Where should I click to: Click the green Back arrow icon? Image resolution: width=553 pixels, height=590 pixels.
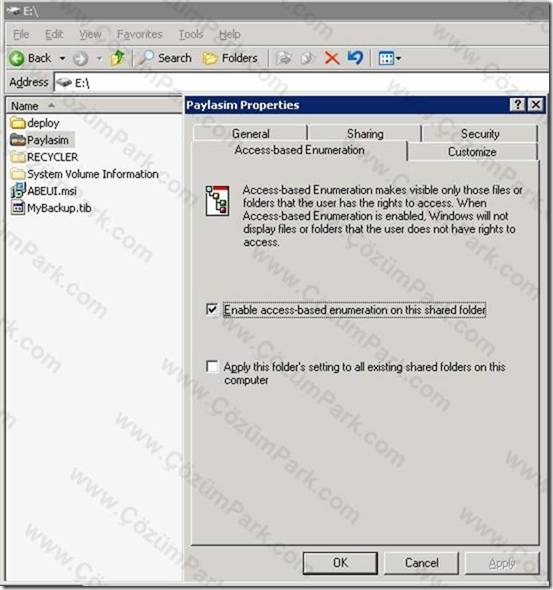(17, 58)
